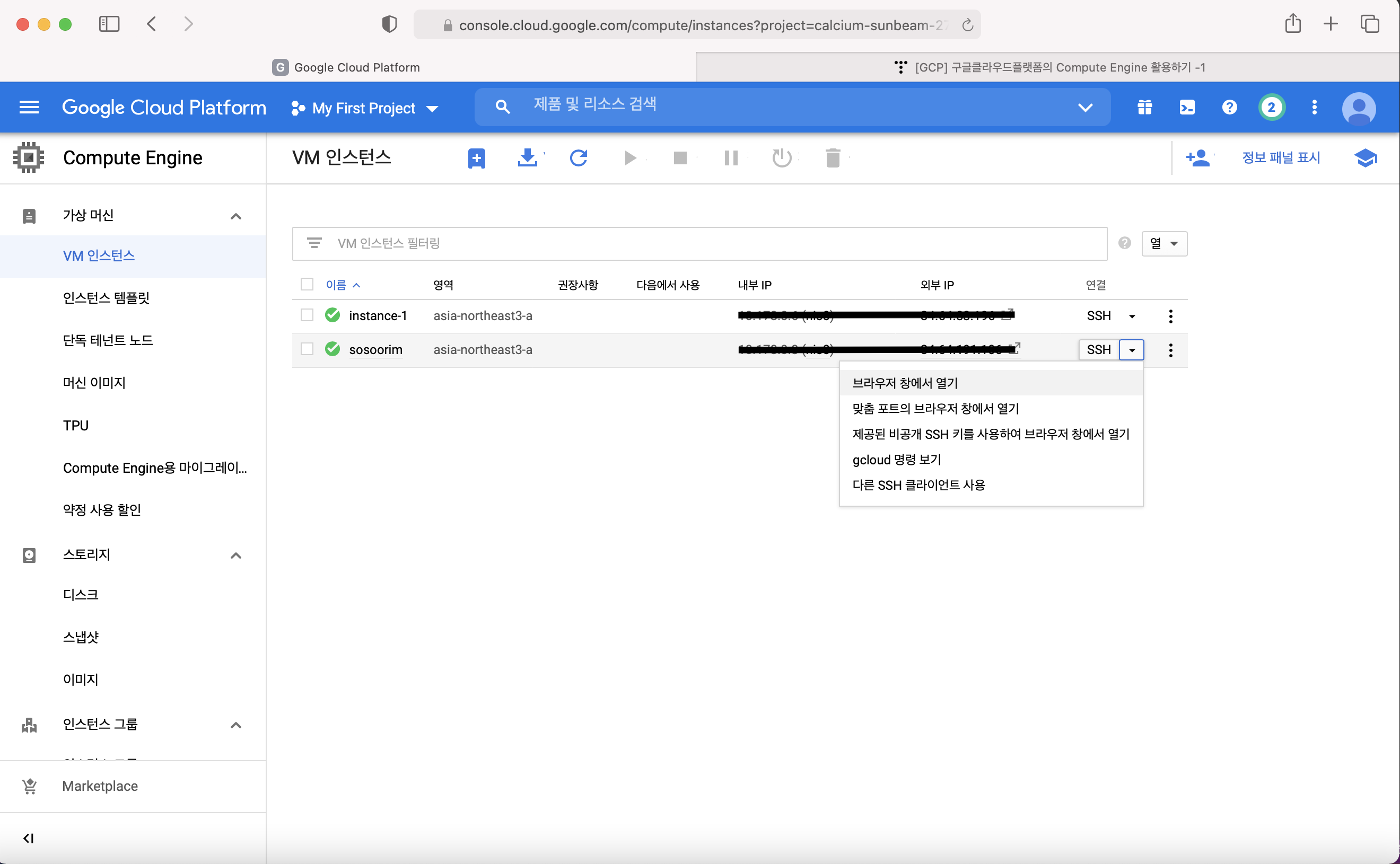Click the create instance plus icon

point(476,158)
